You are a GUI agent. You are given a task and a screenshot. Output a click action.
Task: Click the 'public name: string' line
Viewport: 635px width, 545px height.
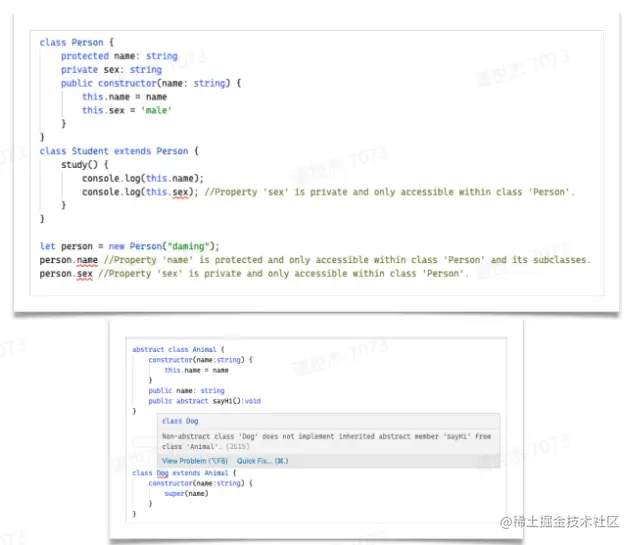coord(186,390)
